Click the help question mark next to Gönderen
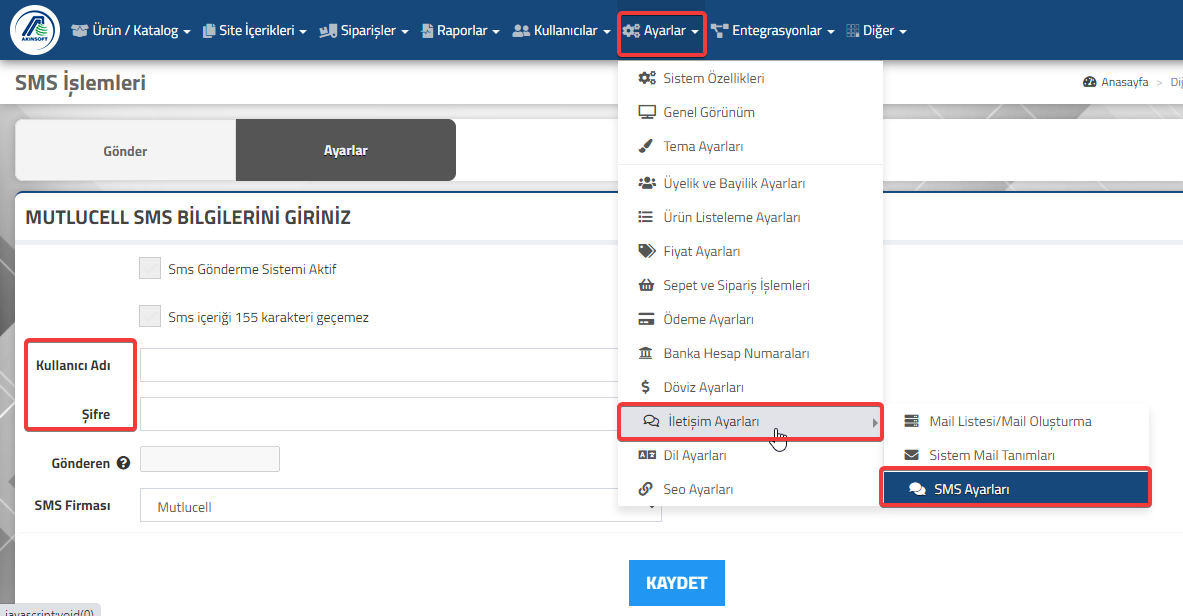 tap(124, 463)
